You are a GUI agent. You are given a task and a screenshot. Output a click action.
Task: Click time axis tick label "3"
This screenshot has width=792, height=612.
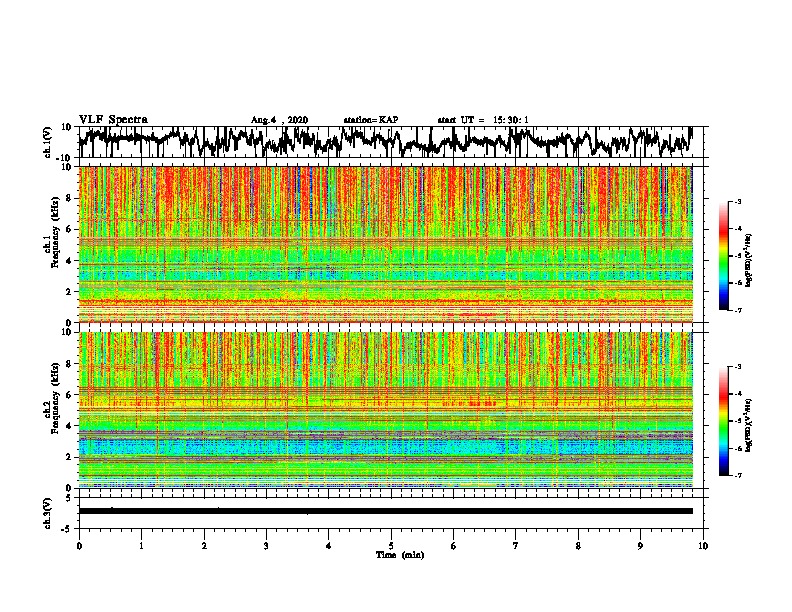[266, 546]
